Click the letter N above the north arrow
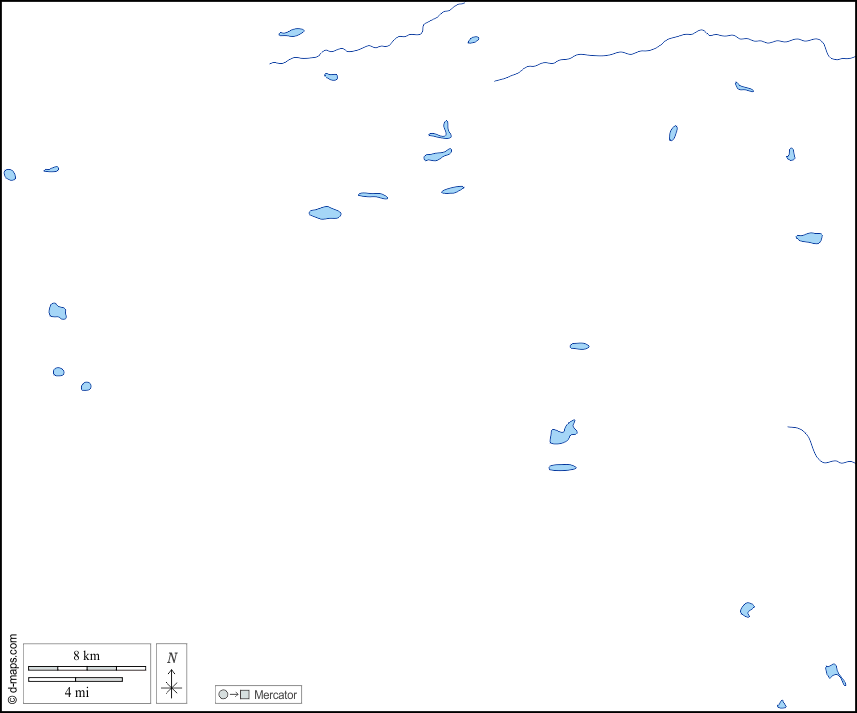Viewport: 857px width, 713px height. [172, 658]
